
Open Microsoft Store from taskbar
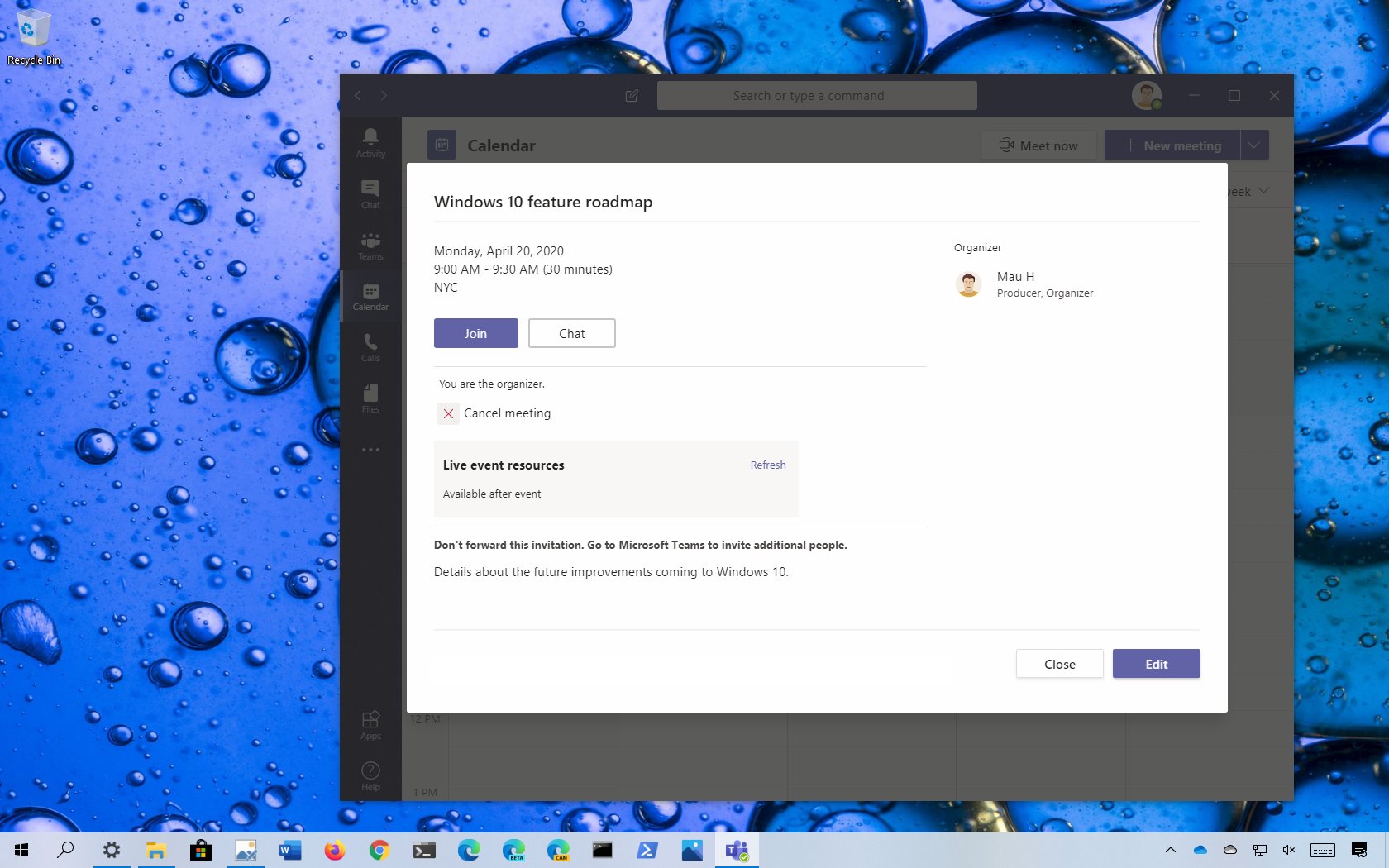coord(200,850)
